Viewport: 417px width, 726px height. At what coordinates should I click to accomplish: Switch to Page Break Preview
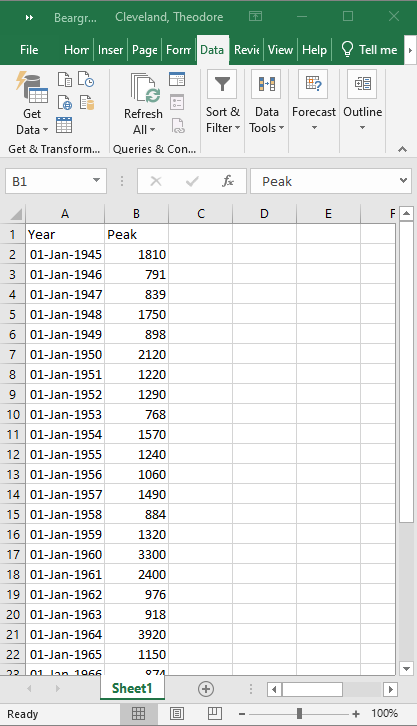[214, 713]
